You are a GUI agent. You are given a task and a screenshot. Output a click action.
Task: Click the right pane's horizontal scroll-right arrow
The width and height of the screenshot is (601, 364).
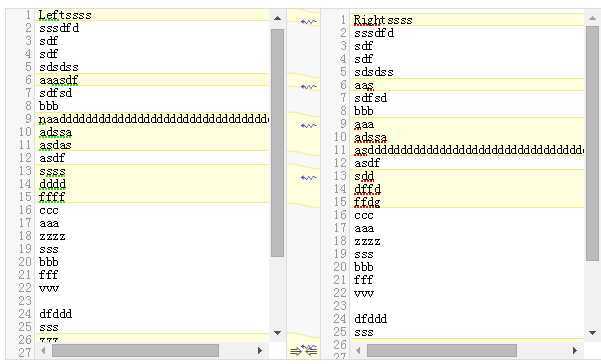click(575, 350)
